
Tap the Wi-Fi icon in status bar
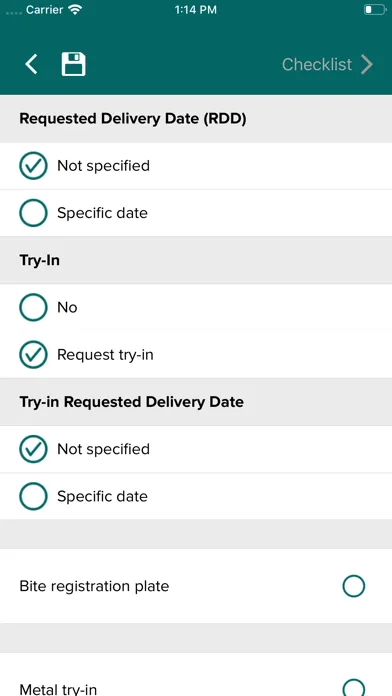pyautogui.click(x=76, y=10)
